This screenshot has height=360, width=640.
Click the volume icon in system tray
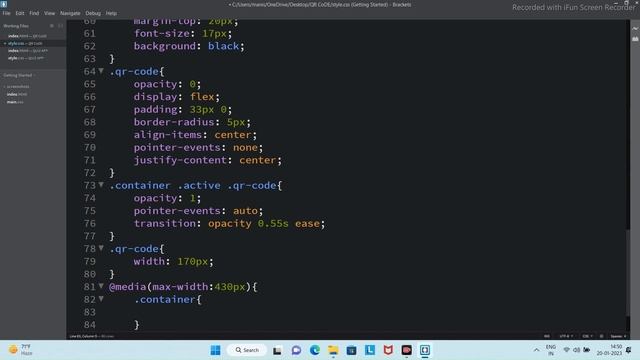(576, 350)
